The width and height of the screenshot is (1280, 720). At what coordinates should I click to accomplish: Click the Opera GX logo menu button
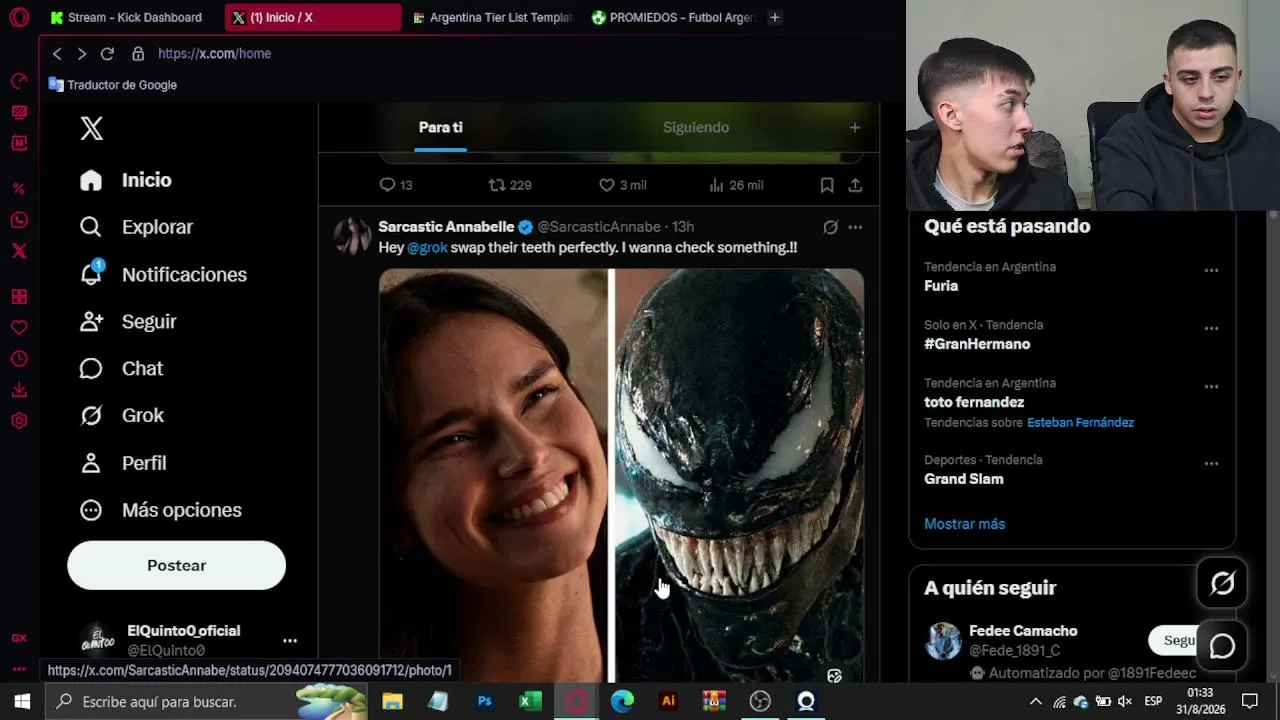click(19, 17)
